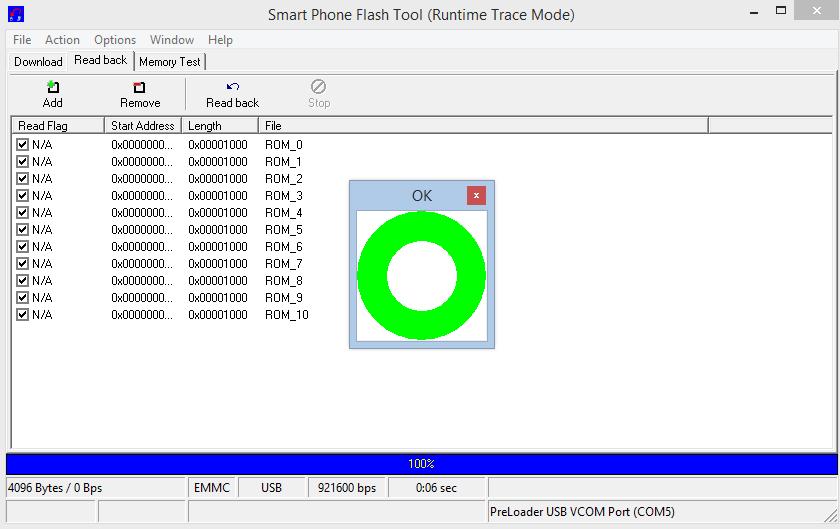The height and width of the screenshot is (529, 840).
Task: Minimize the Smart Phone Flash Tool window
Action: pyautogui.click(x=754, y=12)
